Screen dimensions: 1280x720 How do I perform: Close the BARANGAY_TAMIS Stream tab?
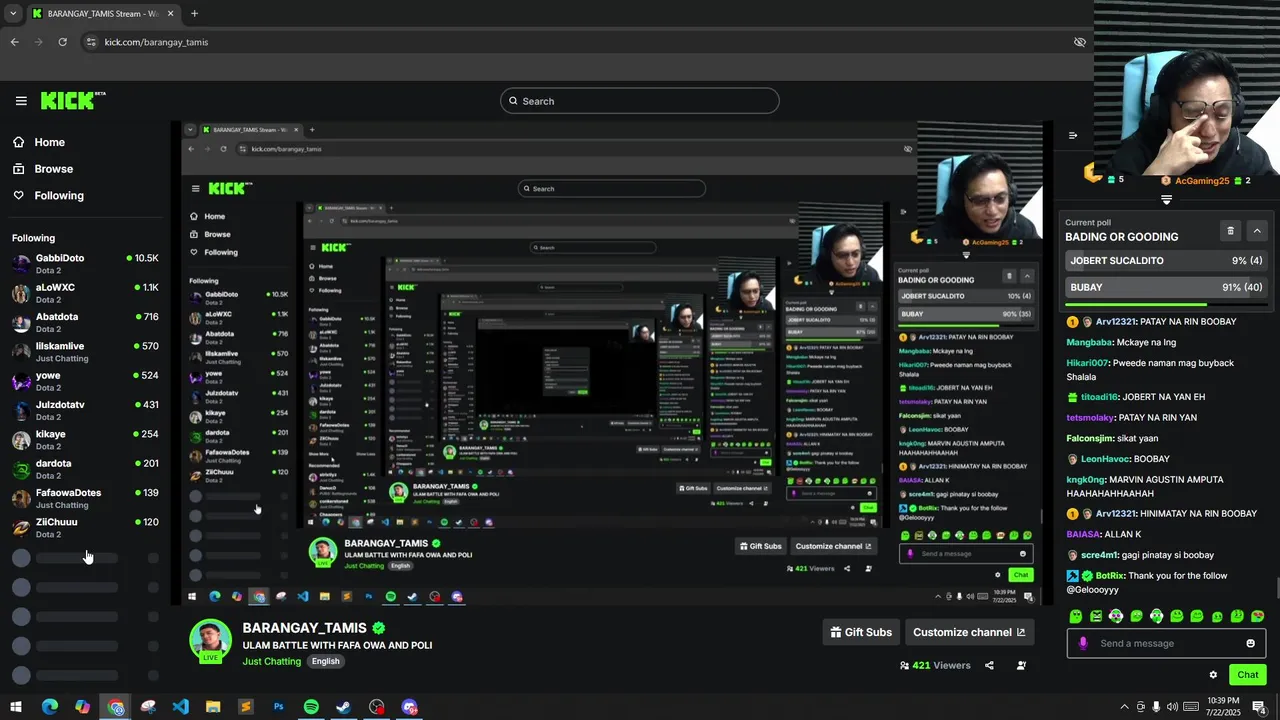[x=171, y=14]
